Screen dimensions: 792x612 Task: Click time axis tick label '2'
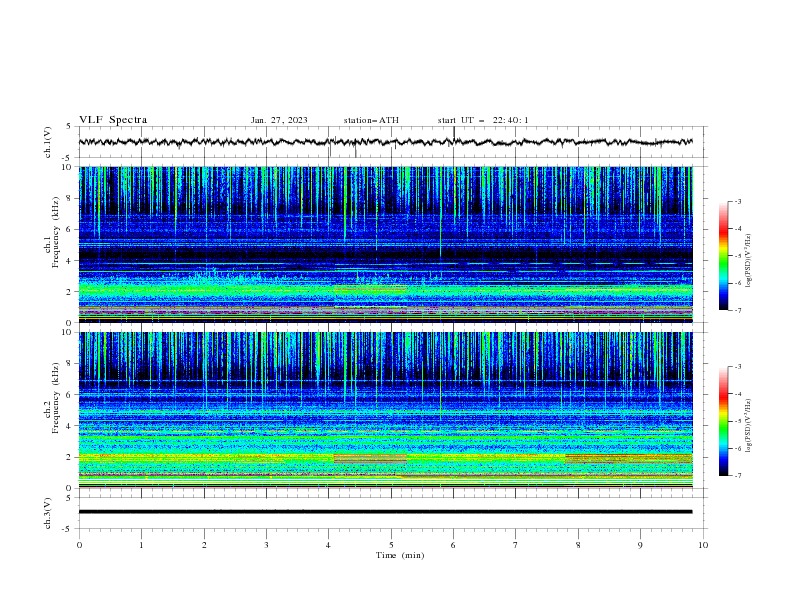coord(204,545)
